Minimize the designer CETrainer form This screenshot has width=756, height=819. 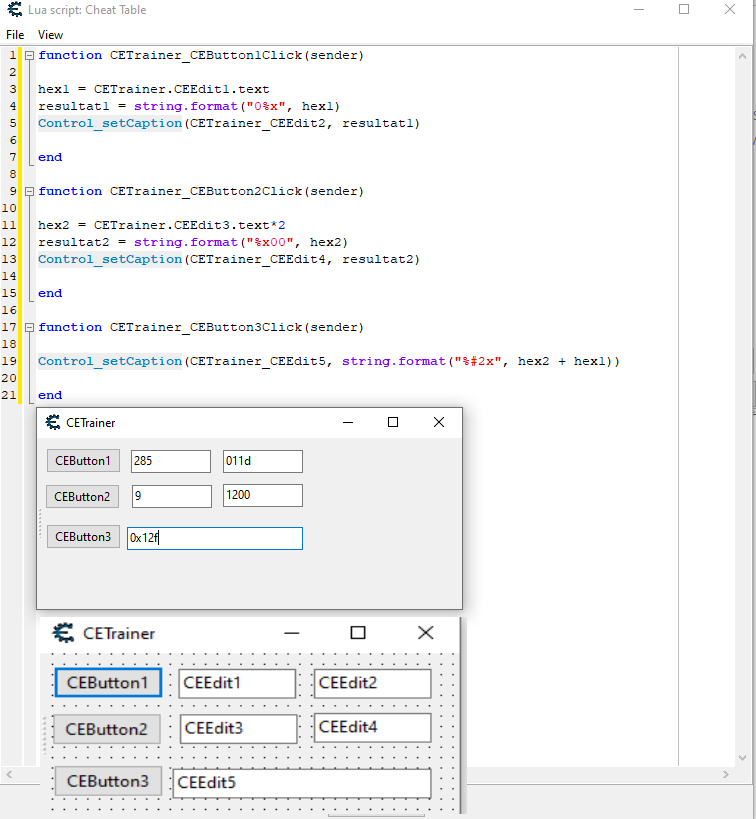coord(292,633)
